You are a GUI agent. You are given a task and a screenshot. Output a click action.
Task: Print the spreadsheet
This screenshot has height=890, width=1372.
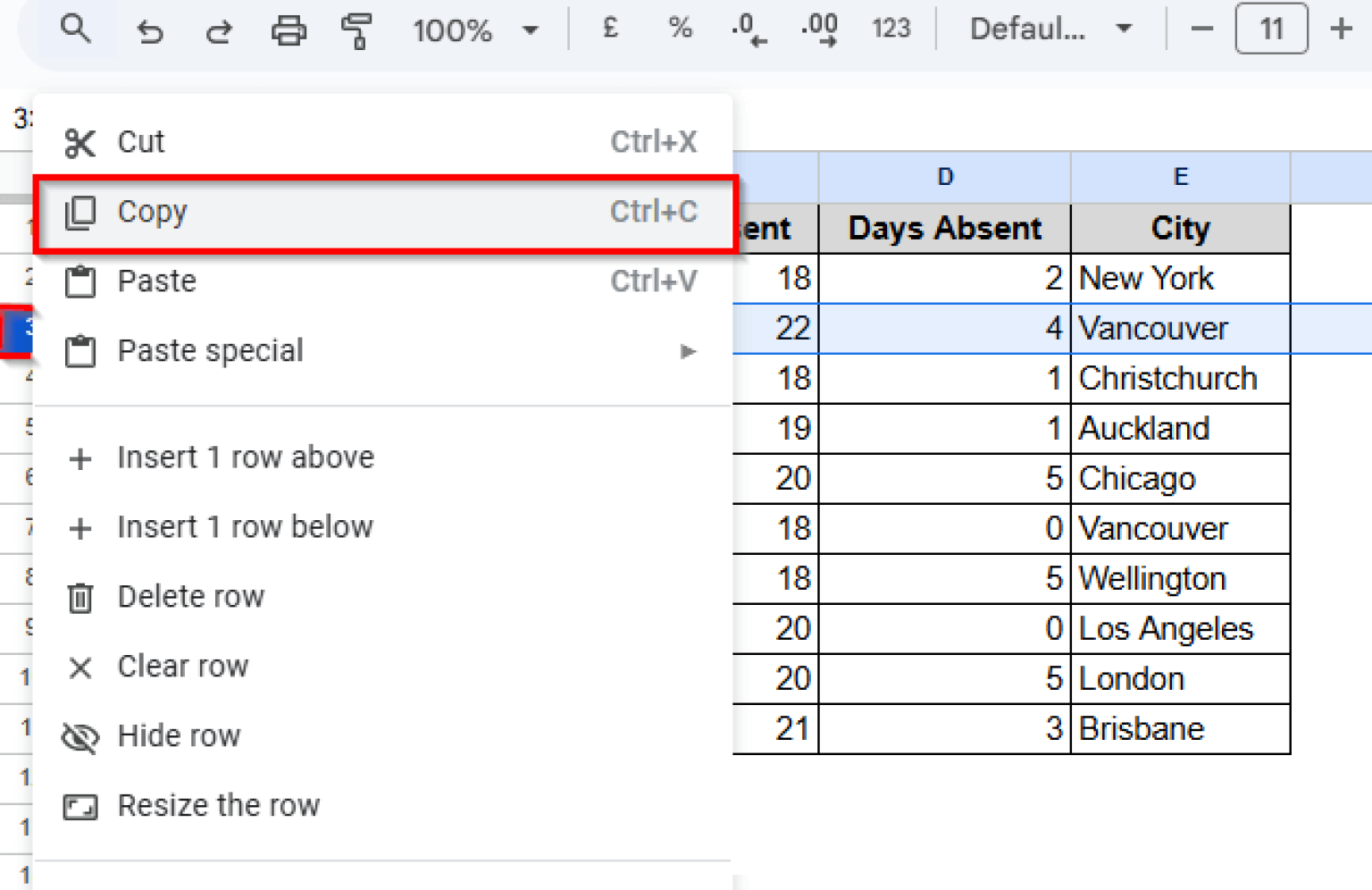288,29
